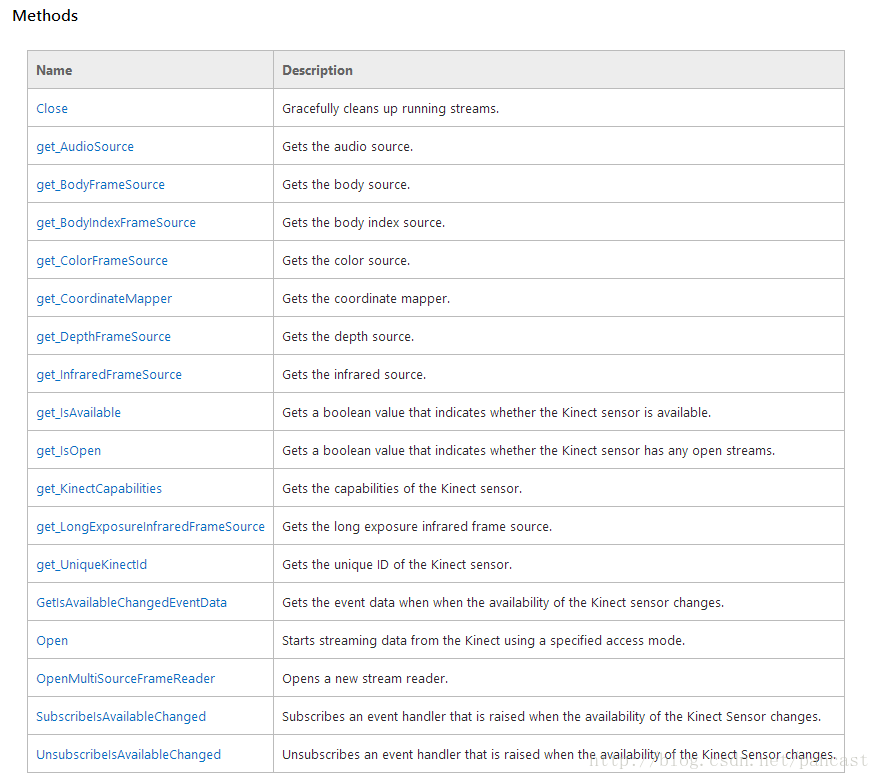Open the get_IsOpen method link
The image size is (880, 780).
(68, 451)
